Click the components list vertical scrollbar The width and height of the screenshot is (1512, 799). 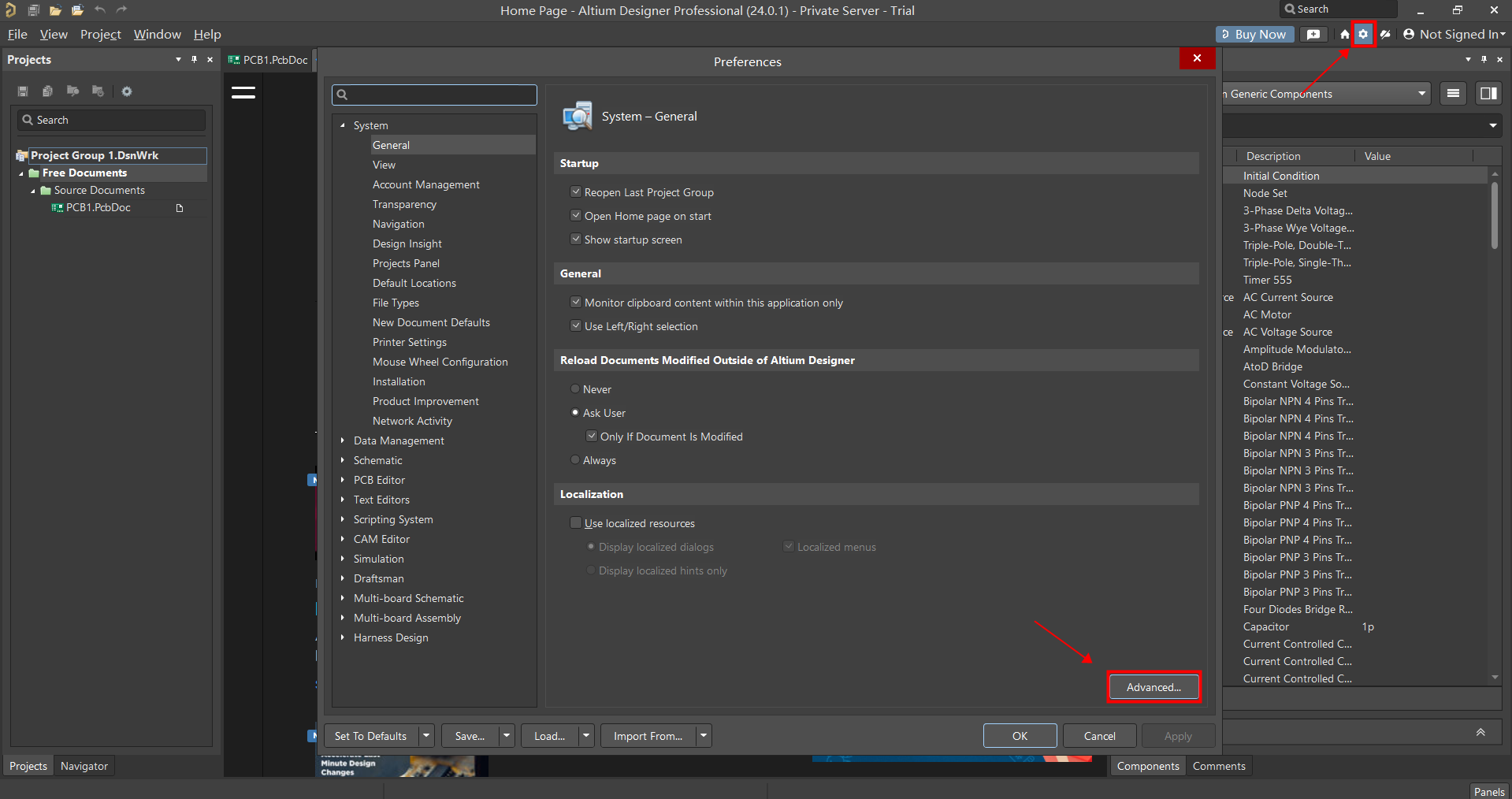[1494, 217]
